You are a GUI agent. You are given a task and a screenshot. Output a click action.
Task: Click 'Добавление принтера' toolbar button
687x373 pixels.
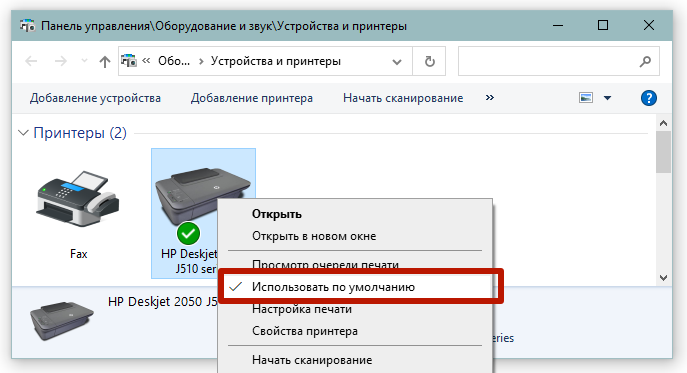pyautogui.click(x=251, y=98)
